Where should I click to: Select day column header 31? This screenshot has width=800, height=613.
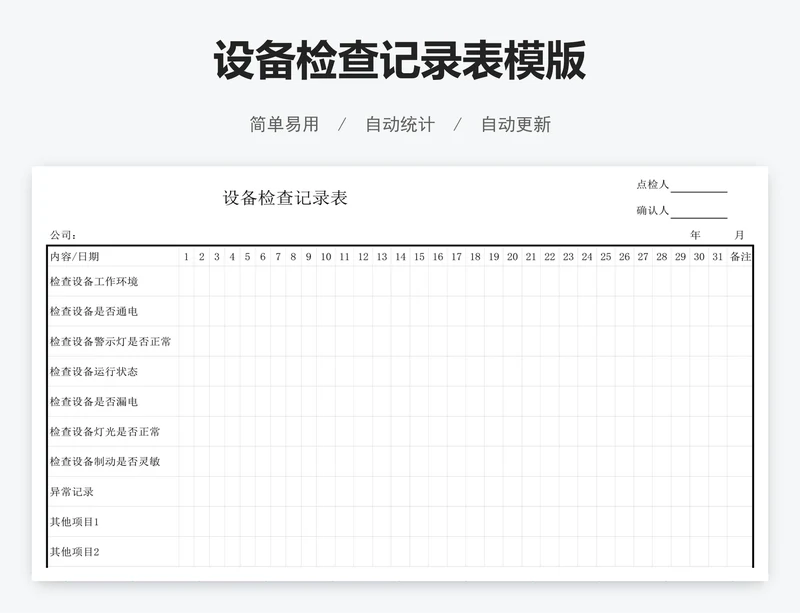[718, 257]
